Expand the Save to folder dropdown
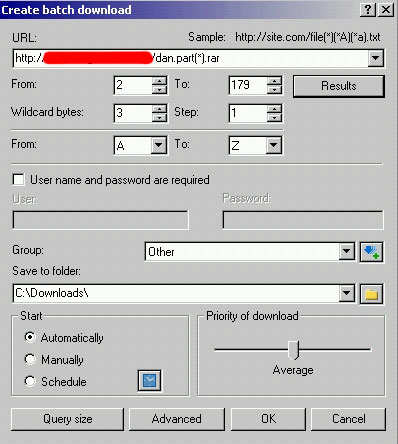Viewport: 398px width, 444px height. [x=347, y=293]
